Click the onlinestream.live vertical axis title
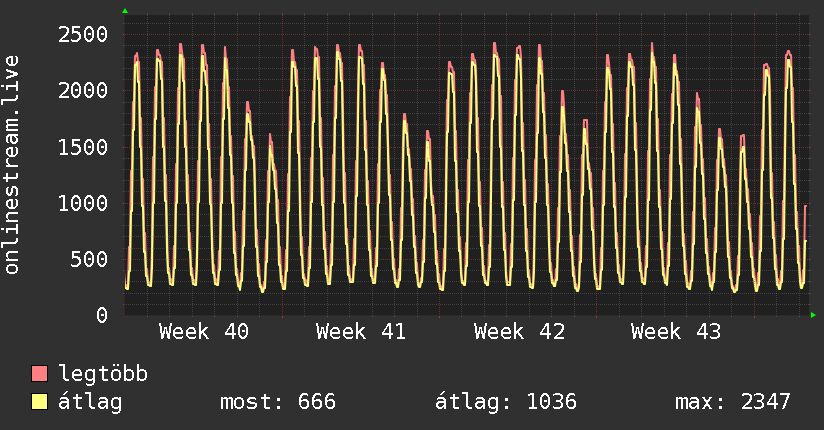 pos(12,165)
